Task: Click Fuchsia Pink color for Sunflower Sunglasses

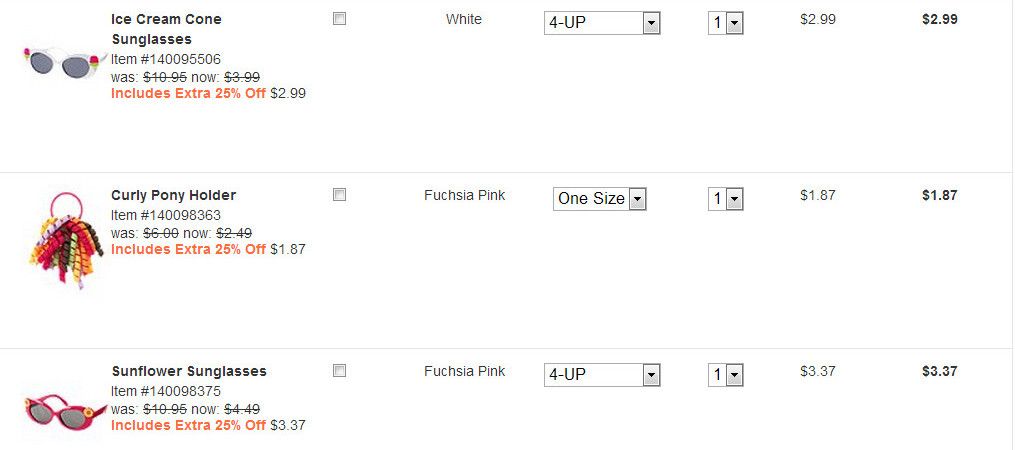Action: tap(464, 371)
